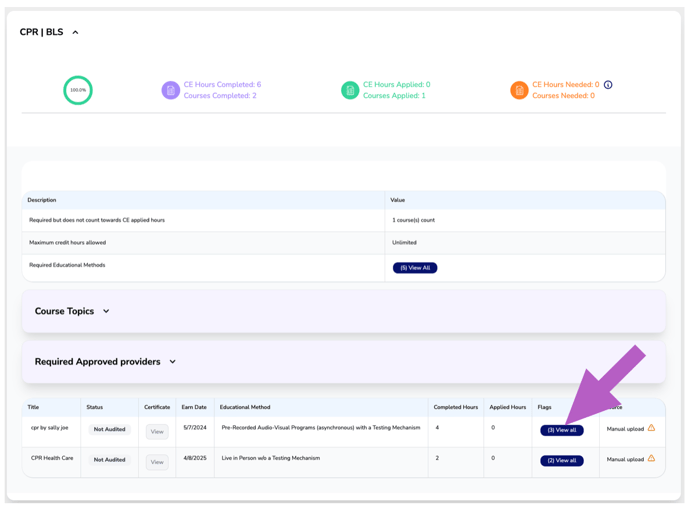The height and width of the screenshot is (509, 688).
Task: Click the purple CE Hours Completed icon
Action: tap(171, 90)
